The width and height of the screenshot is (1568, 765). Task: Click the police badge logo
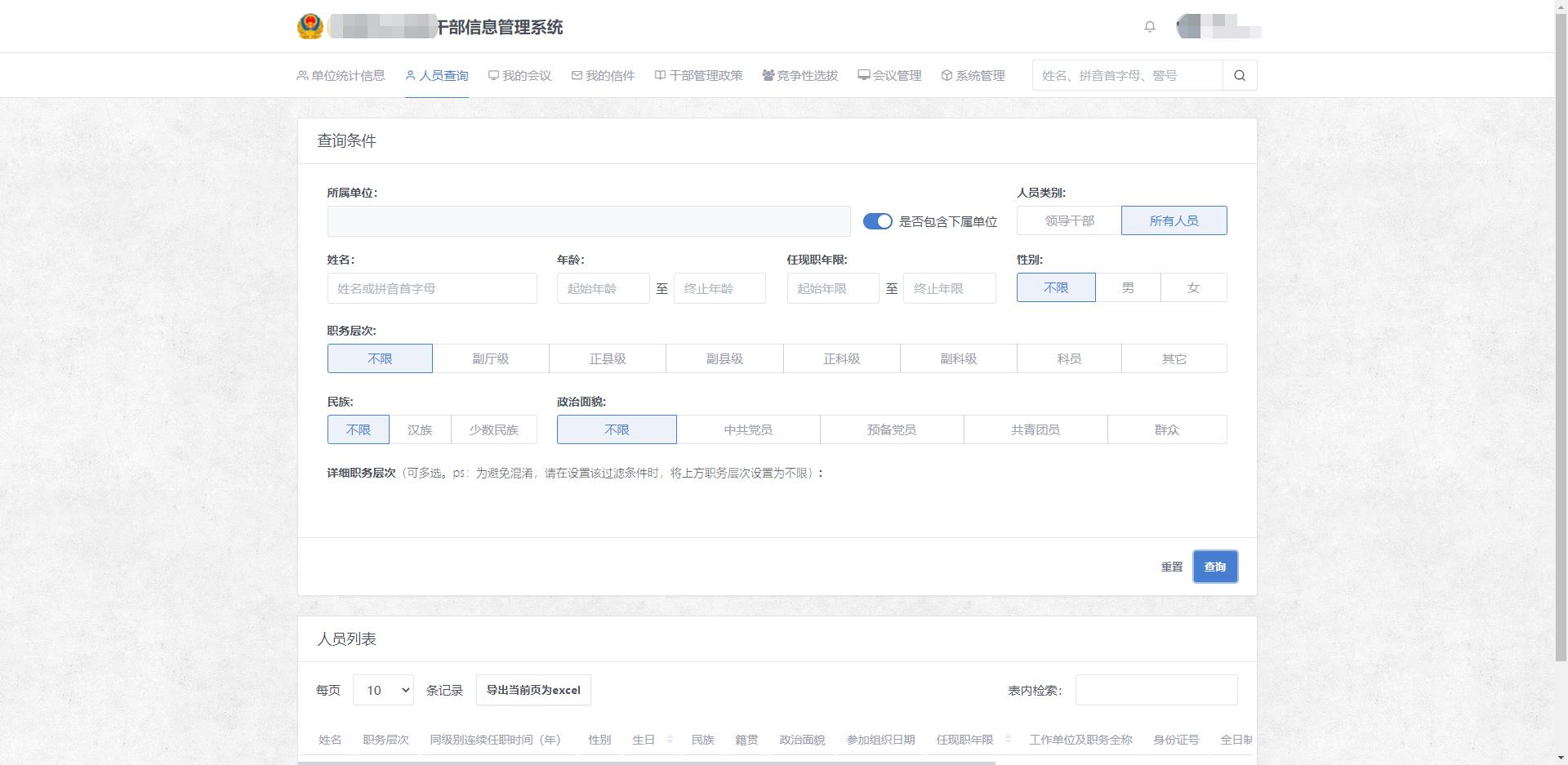(x=310, y=27)
